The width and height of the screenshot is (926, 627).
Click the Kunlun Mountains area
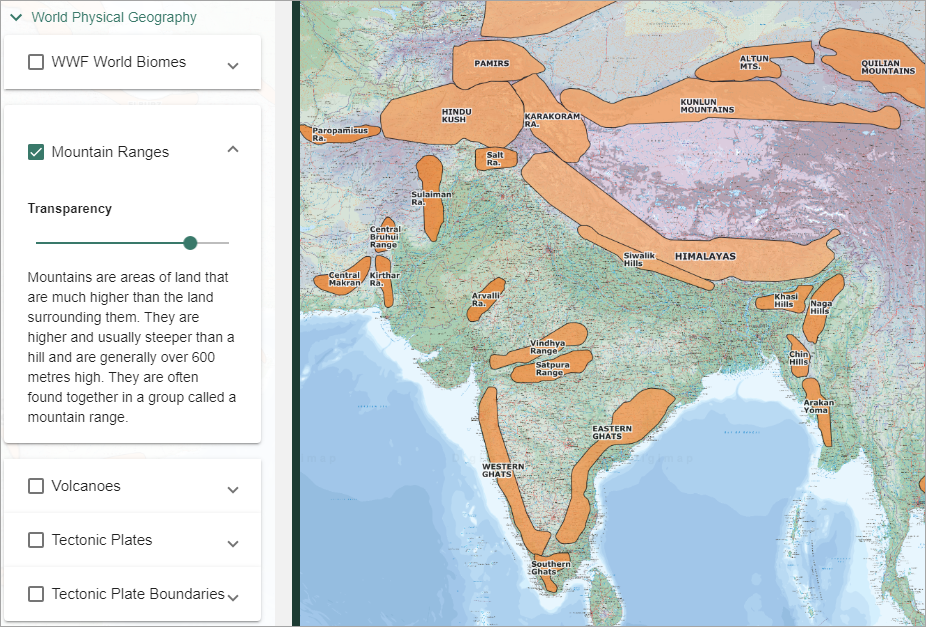(706, 105)
